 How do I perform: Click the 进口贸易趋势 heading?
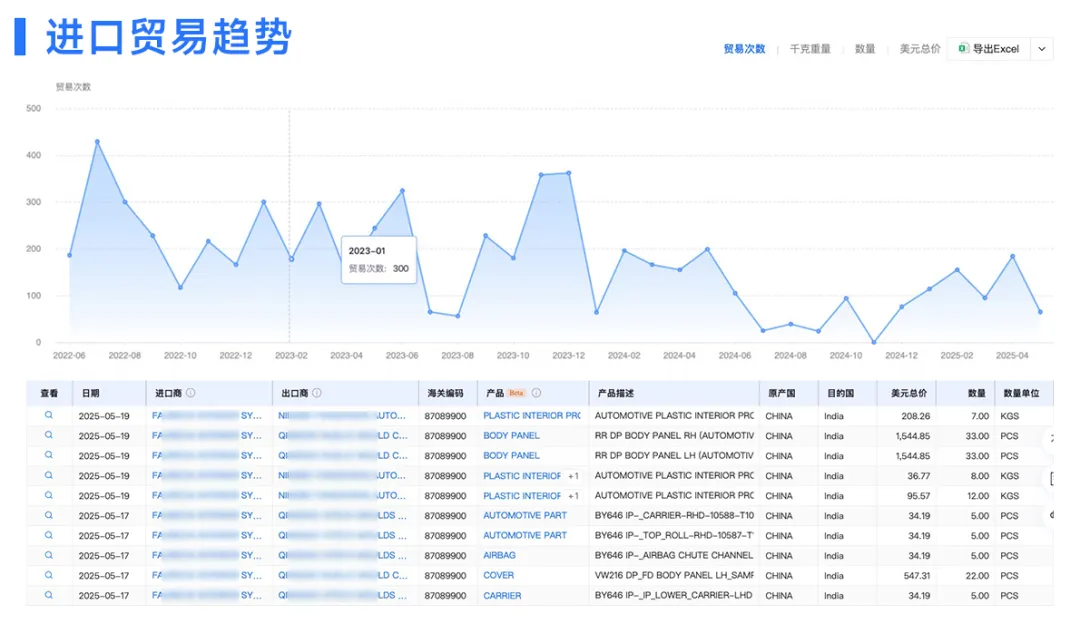tap(169, 37)
